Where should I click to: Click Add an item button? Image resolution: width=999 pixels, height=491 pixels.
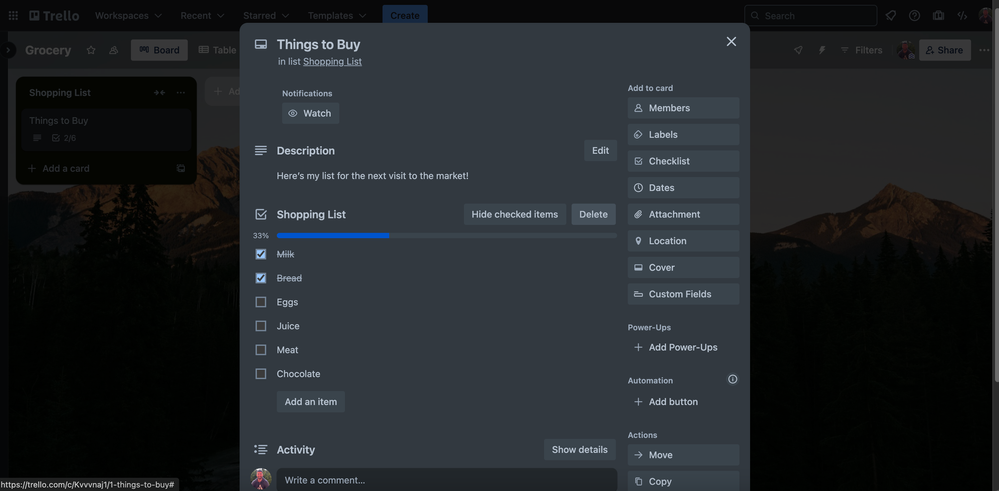[310, 402]
